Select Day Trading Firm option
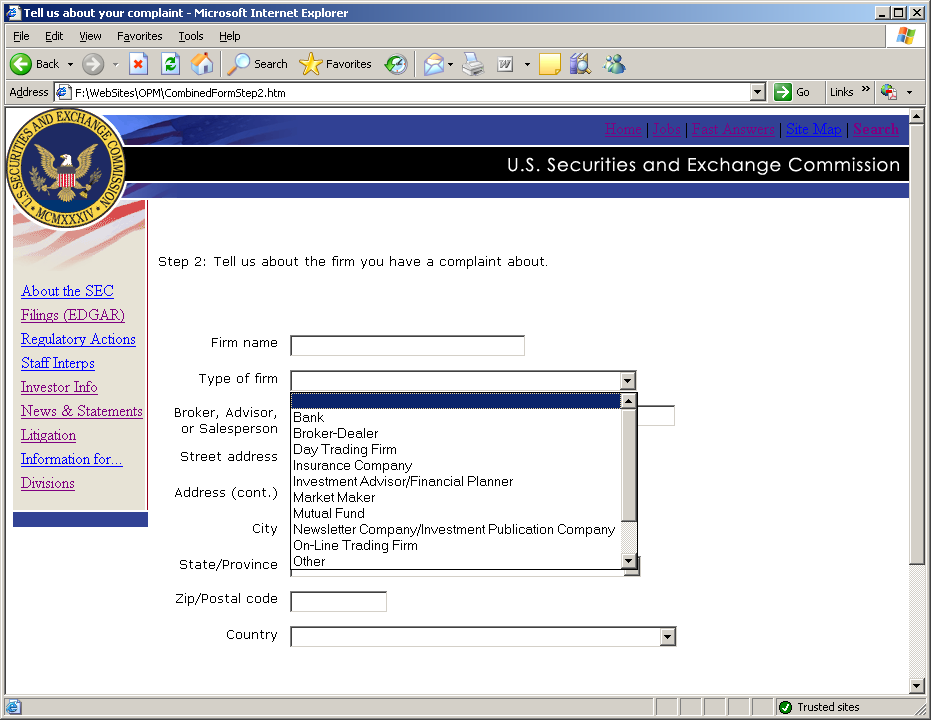Screen dimensions: 931x720 (x=455, y=449)
